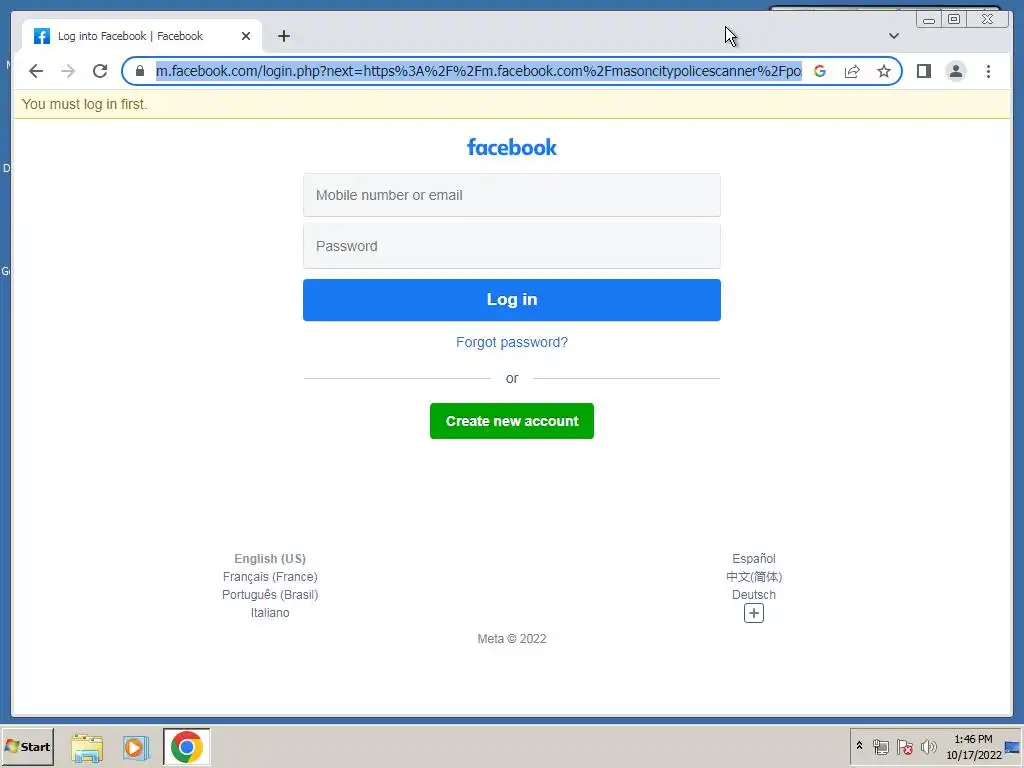The width and height of the screenshot is (1024, 768).
Task: Click the Meta © 2022 footer text
Action: [511, 639]
